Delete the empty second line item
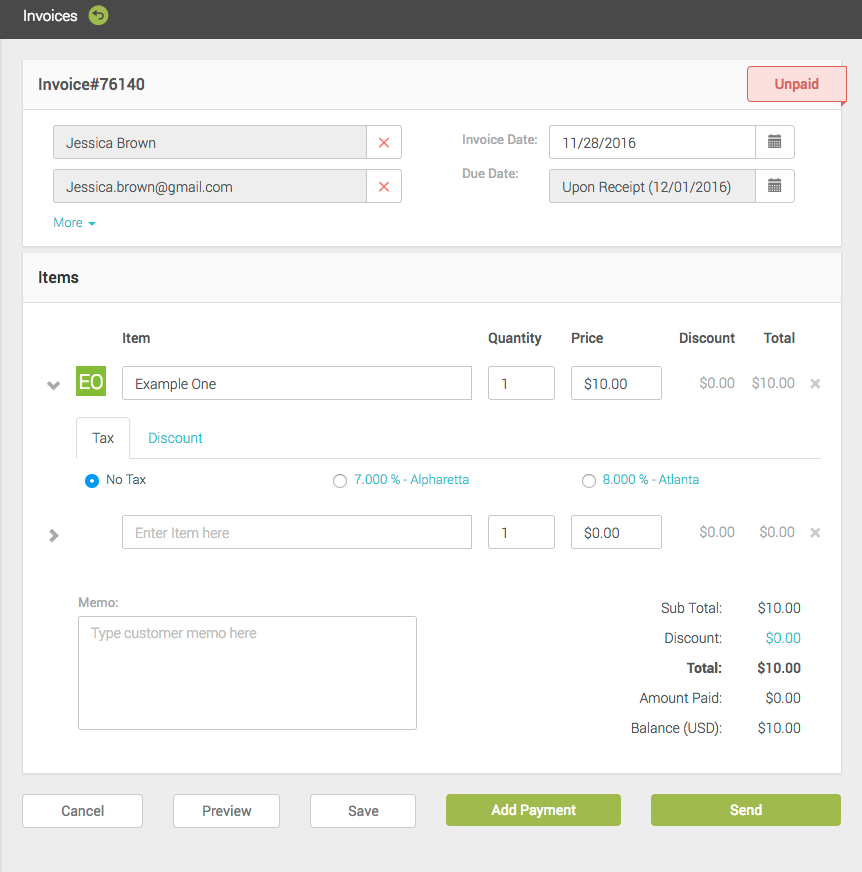Screen dimensions: 862x872 point(815,533)
